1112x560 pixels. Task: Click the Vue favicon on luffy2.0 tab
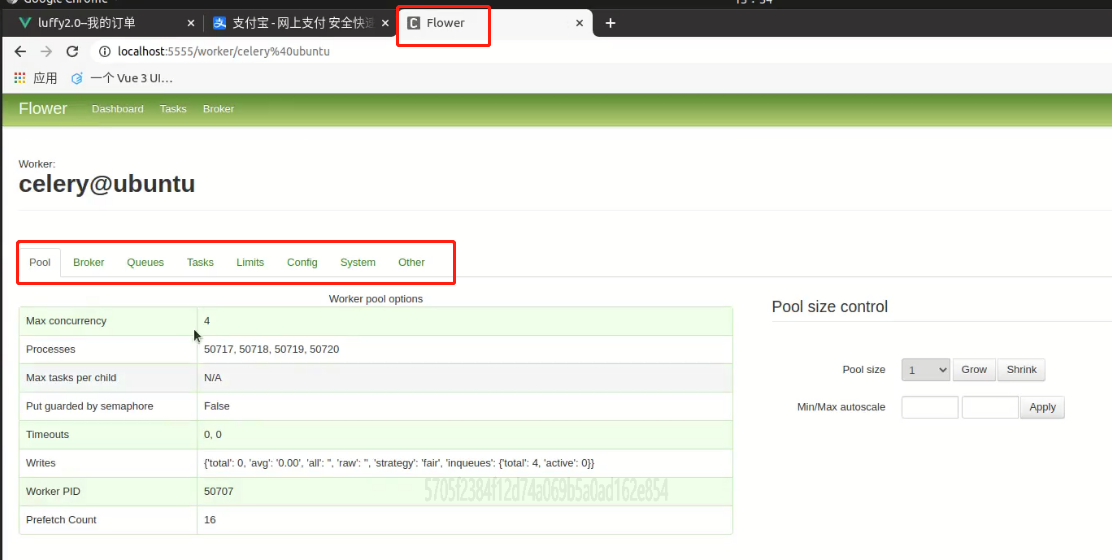[x=25, y=23]
